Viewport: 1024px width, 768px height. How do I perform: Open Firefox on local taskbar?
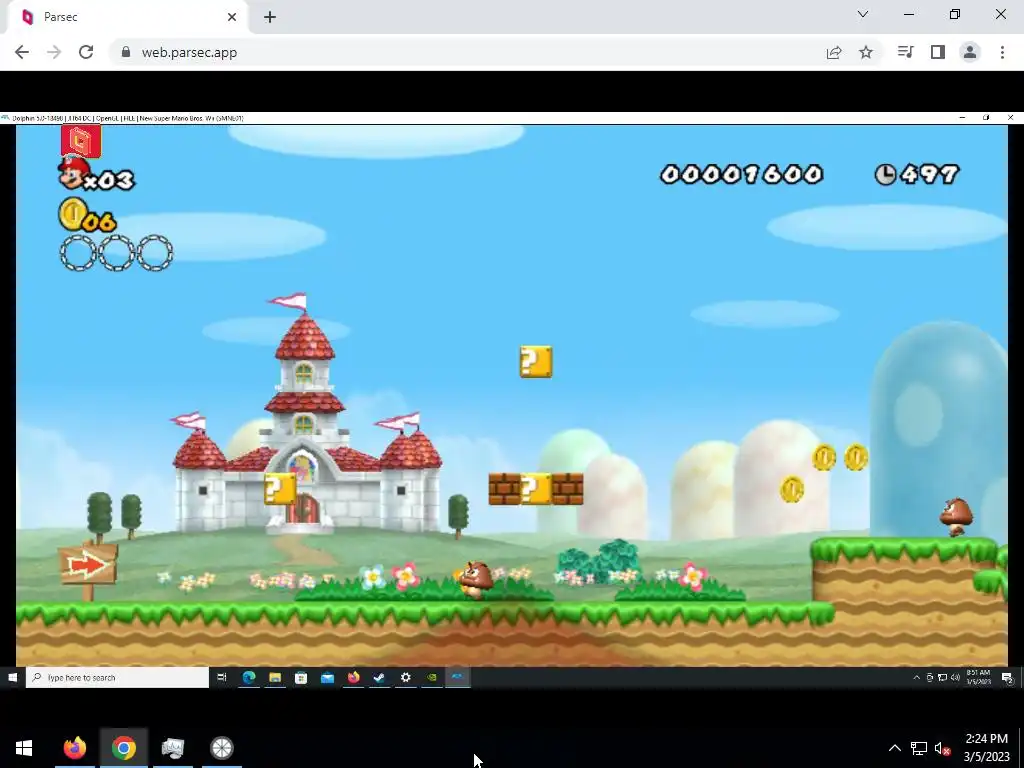click(x=74, y=748)
